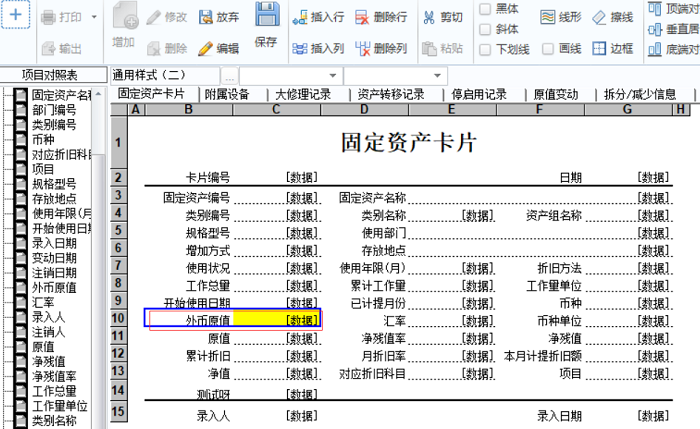The height and width of the screenshot is (429, 700).
Task: Click the 删除列 delete column icon
Action: [363, 48]
